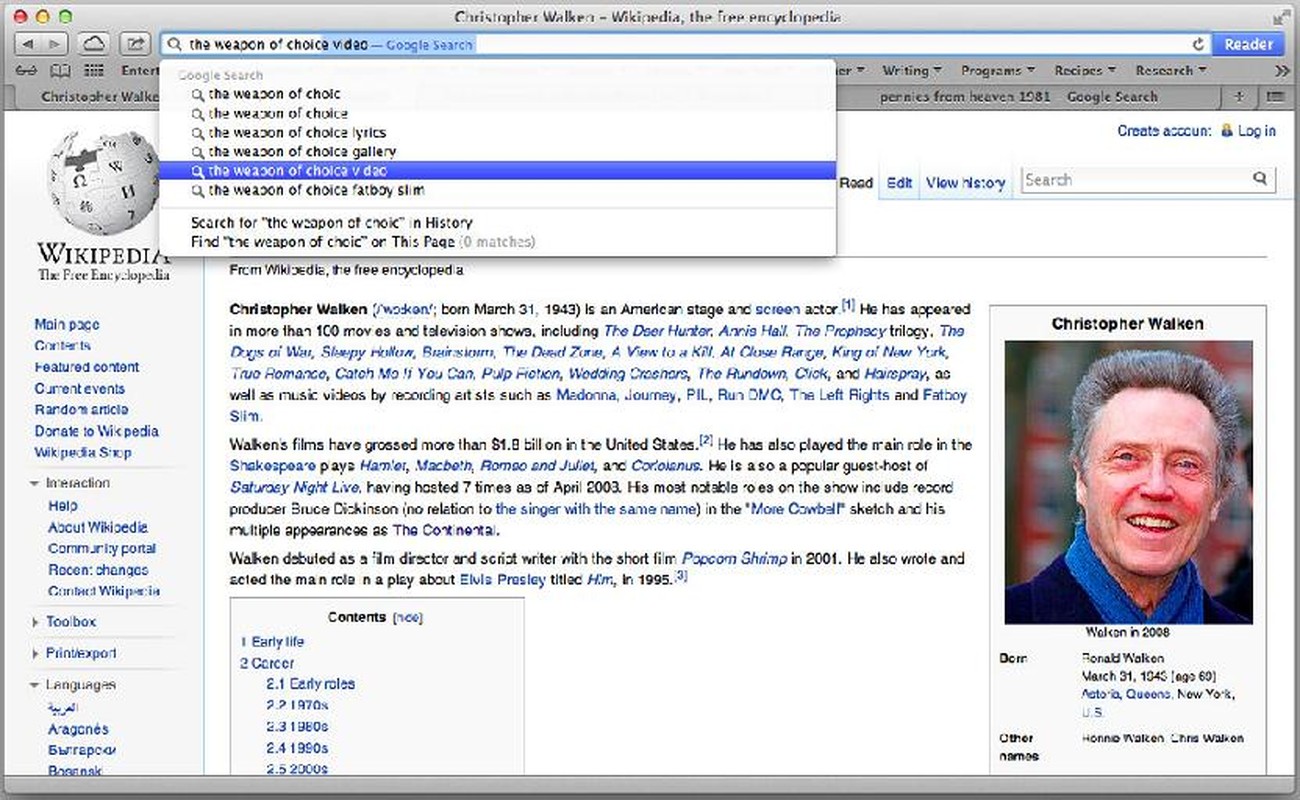This screenshot has width=1300, height=800.
Task: Choose suggestion 'the weapon of choice lyrics'
Action: pos(497,132)
